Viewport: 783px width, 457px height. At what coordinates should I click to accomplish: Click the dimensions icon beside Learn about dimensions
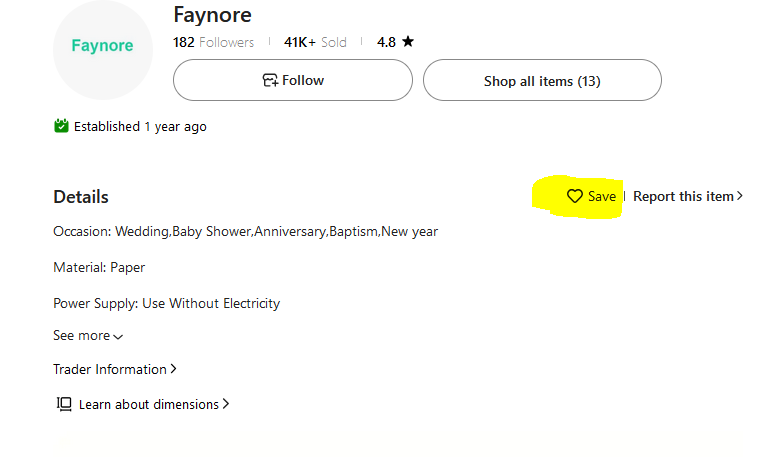click(64, 404)
